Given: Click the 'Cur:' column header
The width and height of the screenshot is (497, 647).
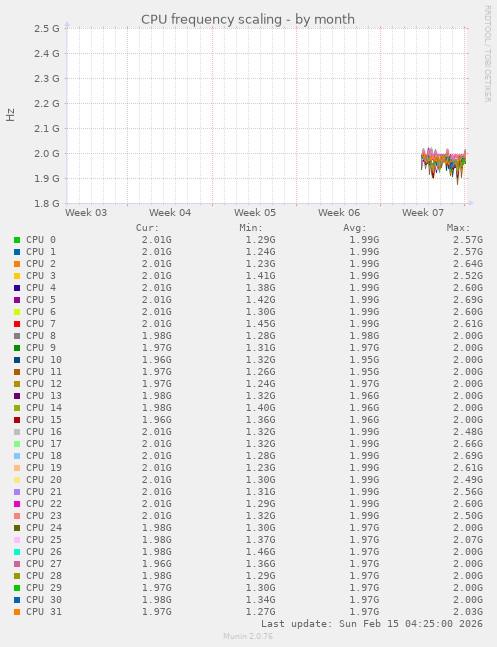Looking at the screenshot, I should (147, 228).
